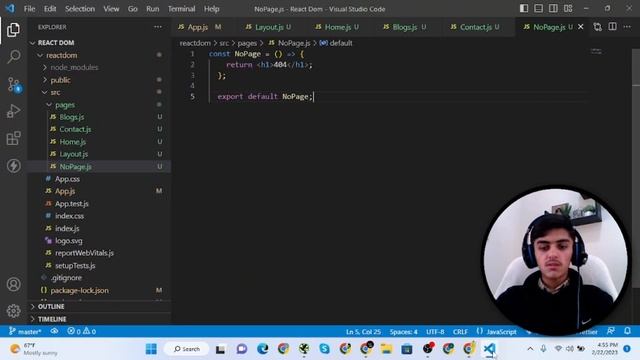Click Spaces: 4 indentation in status bar
Viewport: 640px width, 360px height.
(404, 331)
